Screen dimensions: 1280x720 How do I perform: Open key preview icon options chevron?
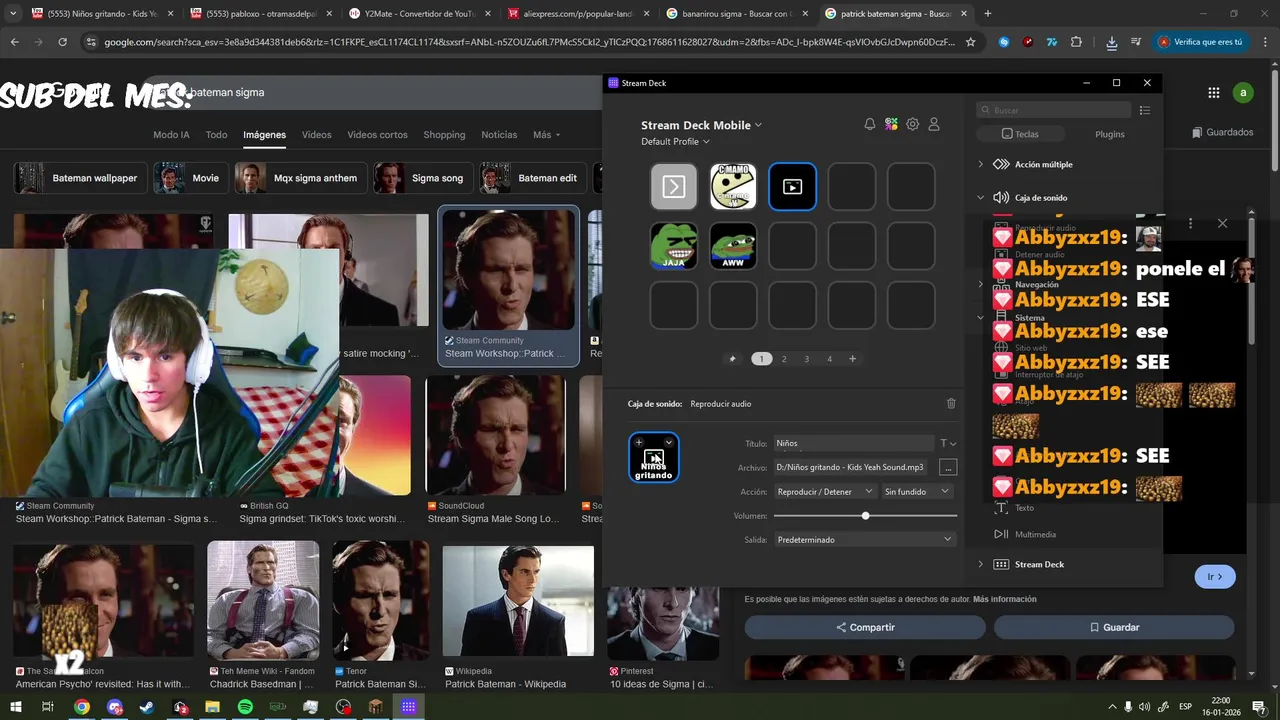click(669, 443)
